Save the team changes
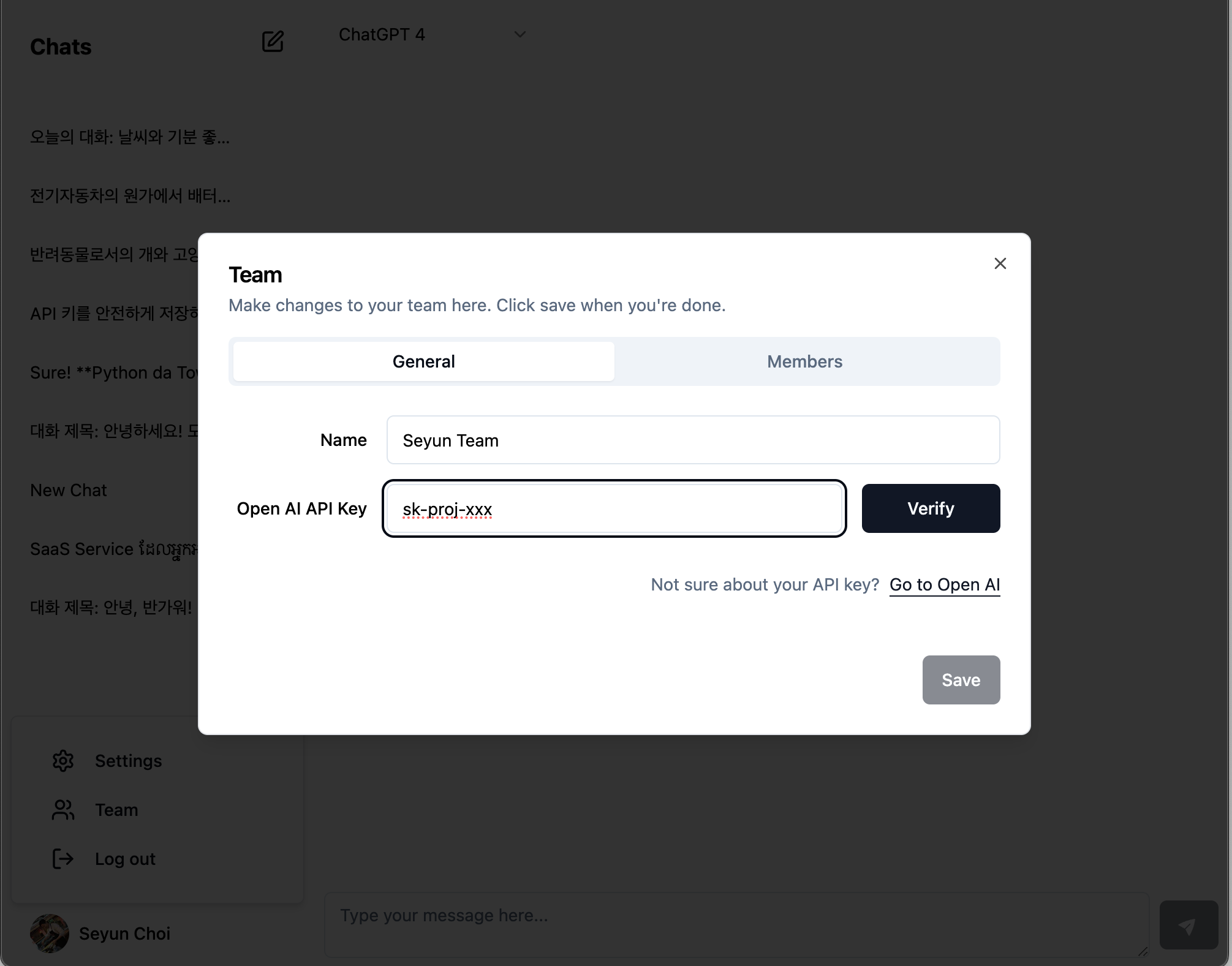1232x966 pixels. coord(961,680)
